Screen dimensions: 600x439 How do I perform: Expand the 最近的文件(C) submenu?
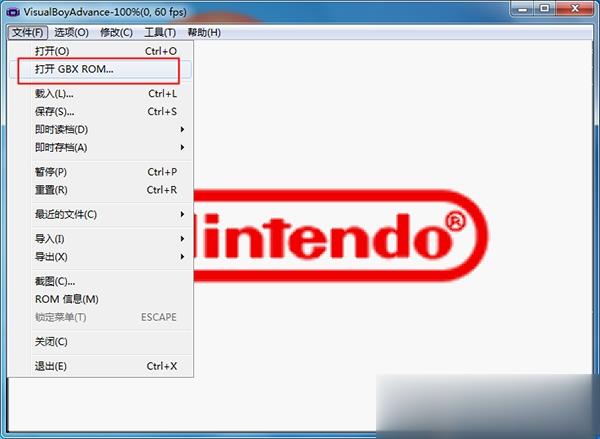click(x=100, y=214)
